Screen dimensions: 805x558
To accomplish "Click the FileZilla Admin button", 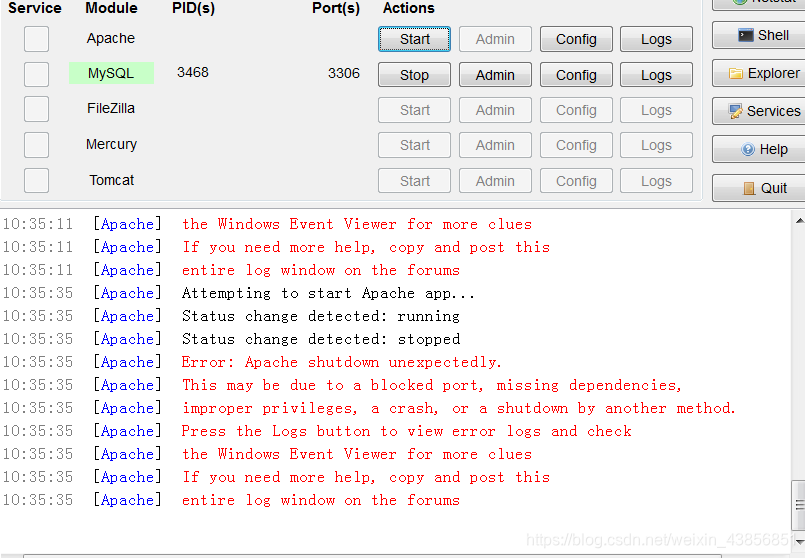I will (495, 110).
